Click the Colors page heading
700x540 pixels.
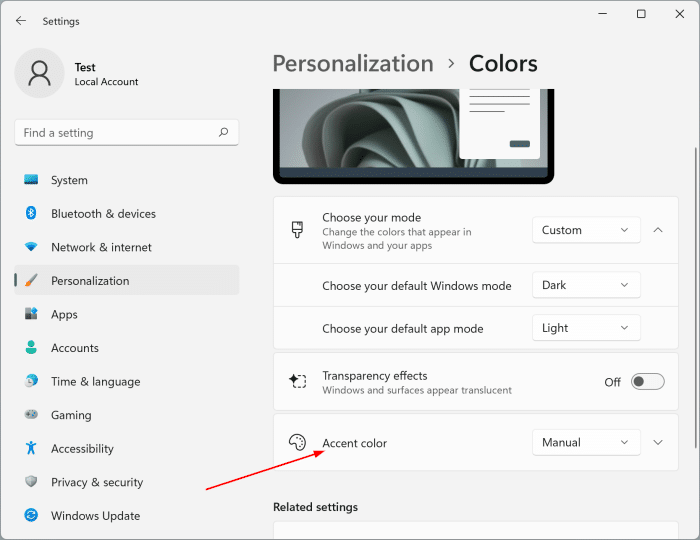503,63
